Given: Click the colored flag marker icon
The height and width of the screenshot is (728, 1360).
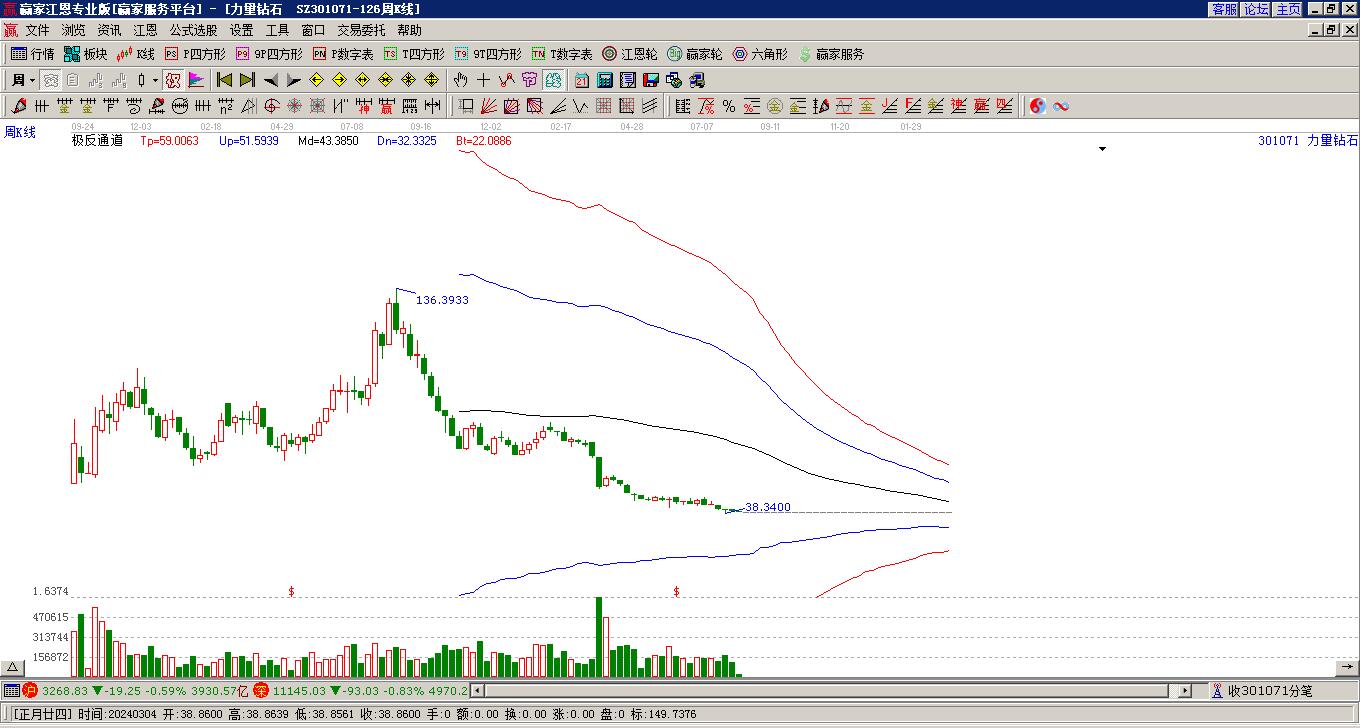Looking at the screenshot, I should [196, 80].
